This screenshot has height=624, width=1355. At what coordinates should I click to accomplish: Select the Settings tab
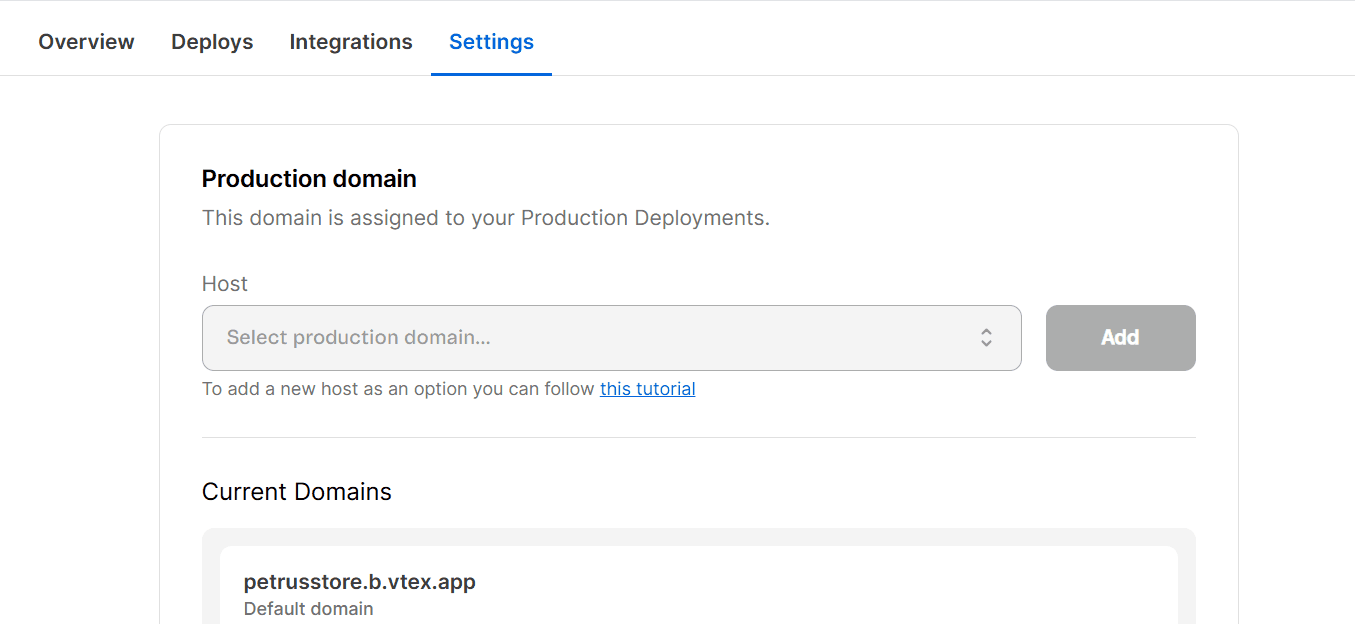click(x=491, y=42)
